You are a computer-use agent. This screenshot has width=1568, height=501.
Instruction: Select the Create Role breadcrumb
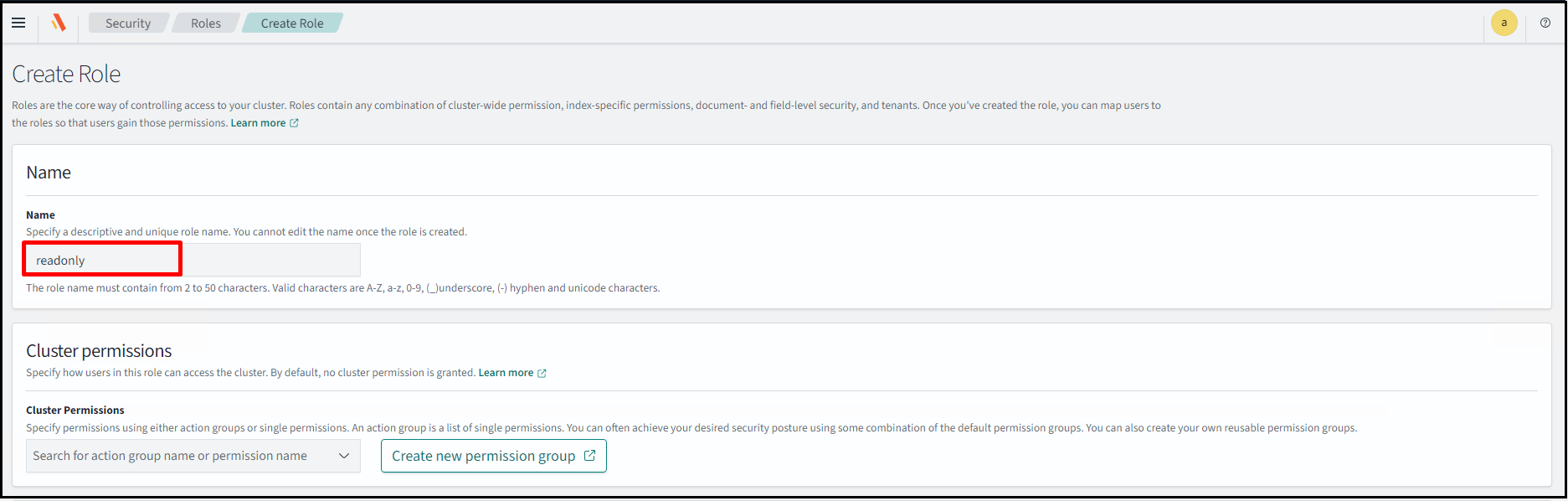pos(292,23)
